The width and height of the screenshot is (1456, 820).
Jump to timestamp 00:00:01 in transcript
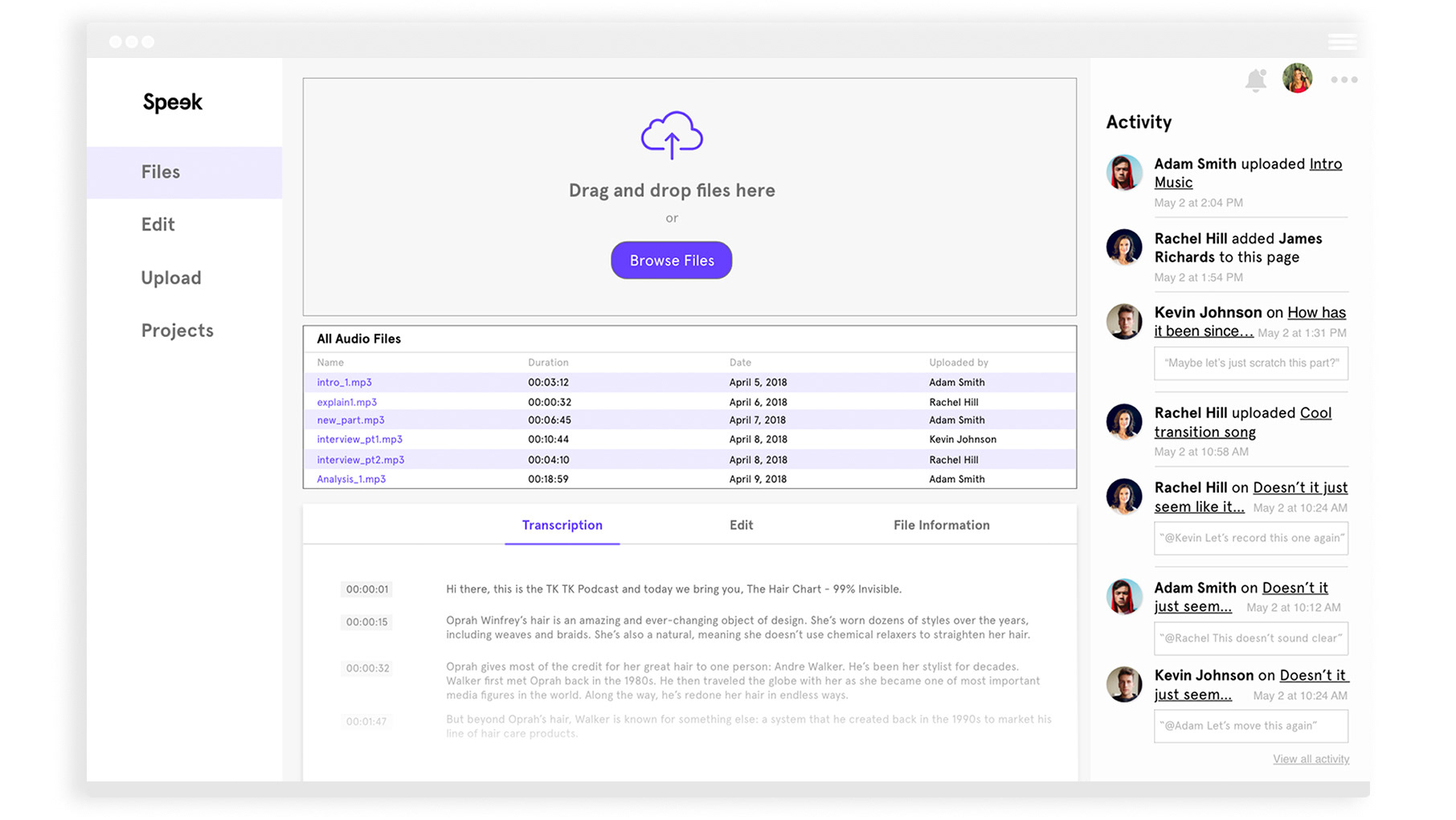pos(367,589)
